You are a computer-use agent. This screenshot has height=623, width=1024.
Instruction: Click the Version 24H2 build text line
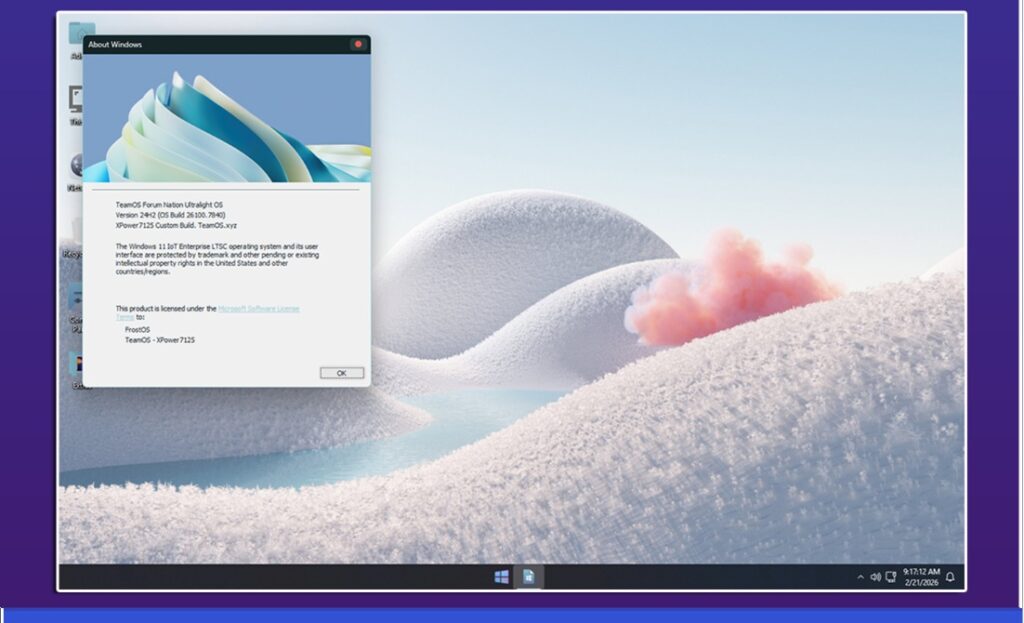tap(171, 215)
